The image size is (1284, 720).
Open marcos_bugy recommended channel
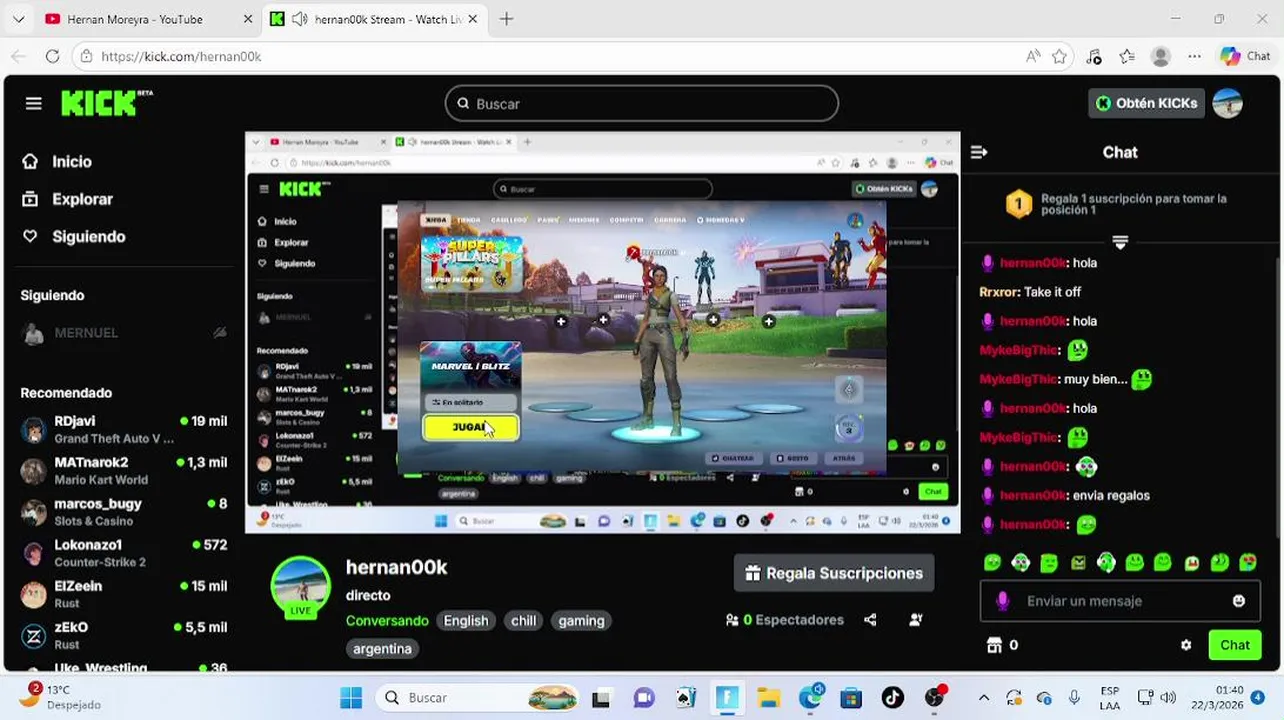(124, 511)
